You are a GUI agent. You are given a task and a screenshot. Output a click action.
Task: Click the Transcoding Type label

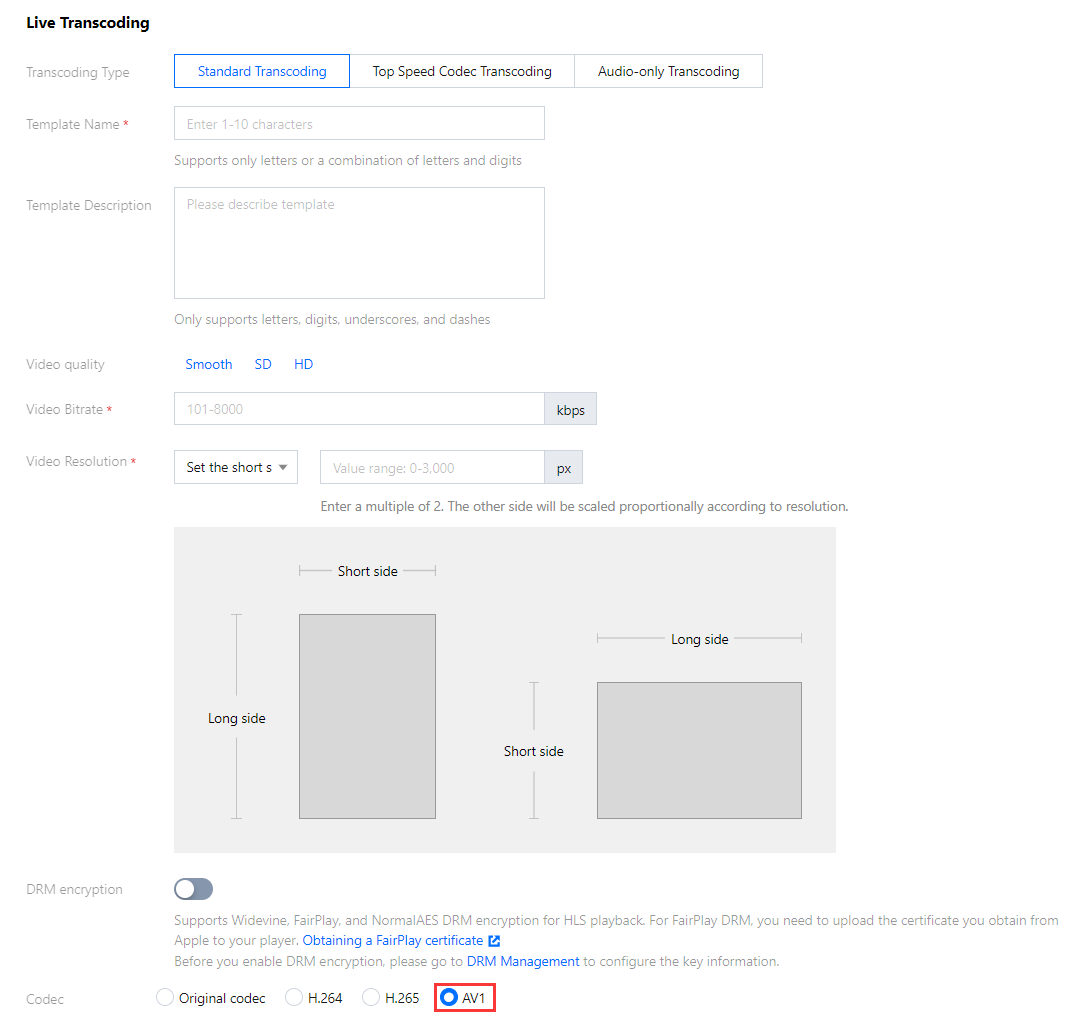(x=78, y=72)
